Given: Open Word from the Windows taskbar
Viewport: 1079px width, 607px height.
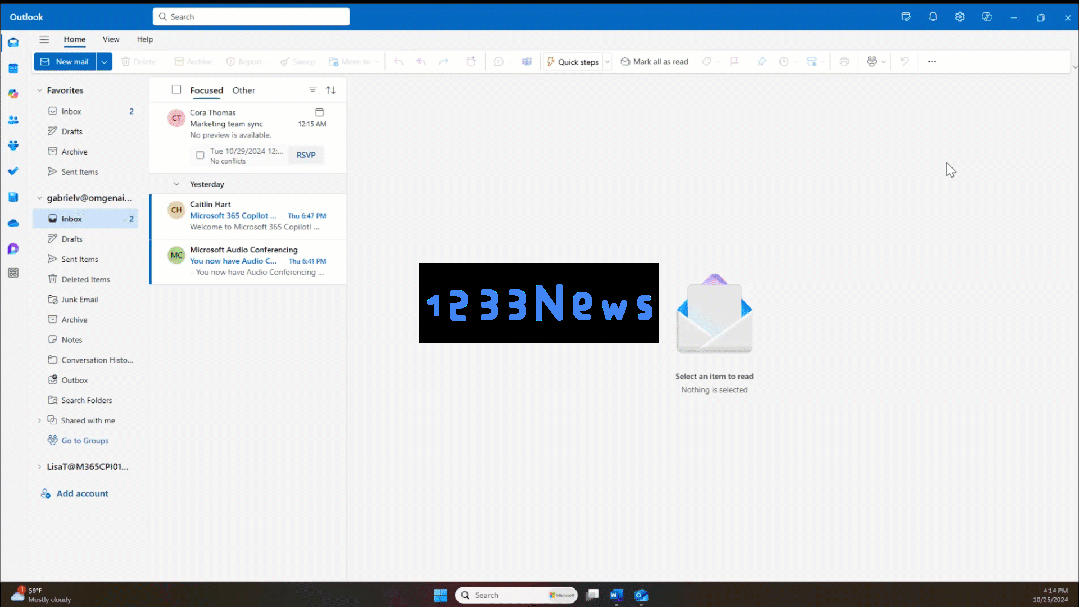Looking at the screenshot, I should 617,595.
